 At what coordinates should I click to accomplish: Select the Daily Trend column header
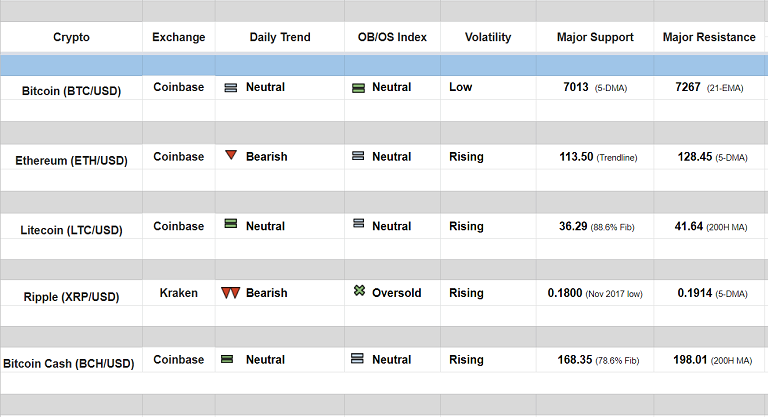tap(280, 38)
